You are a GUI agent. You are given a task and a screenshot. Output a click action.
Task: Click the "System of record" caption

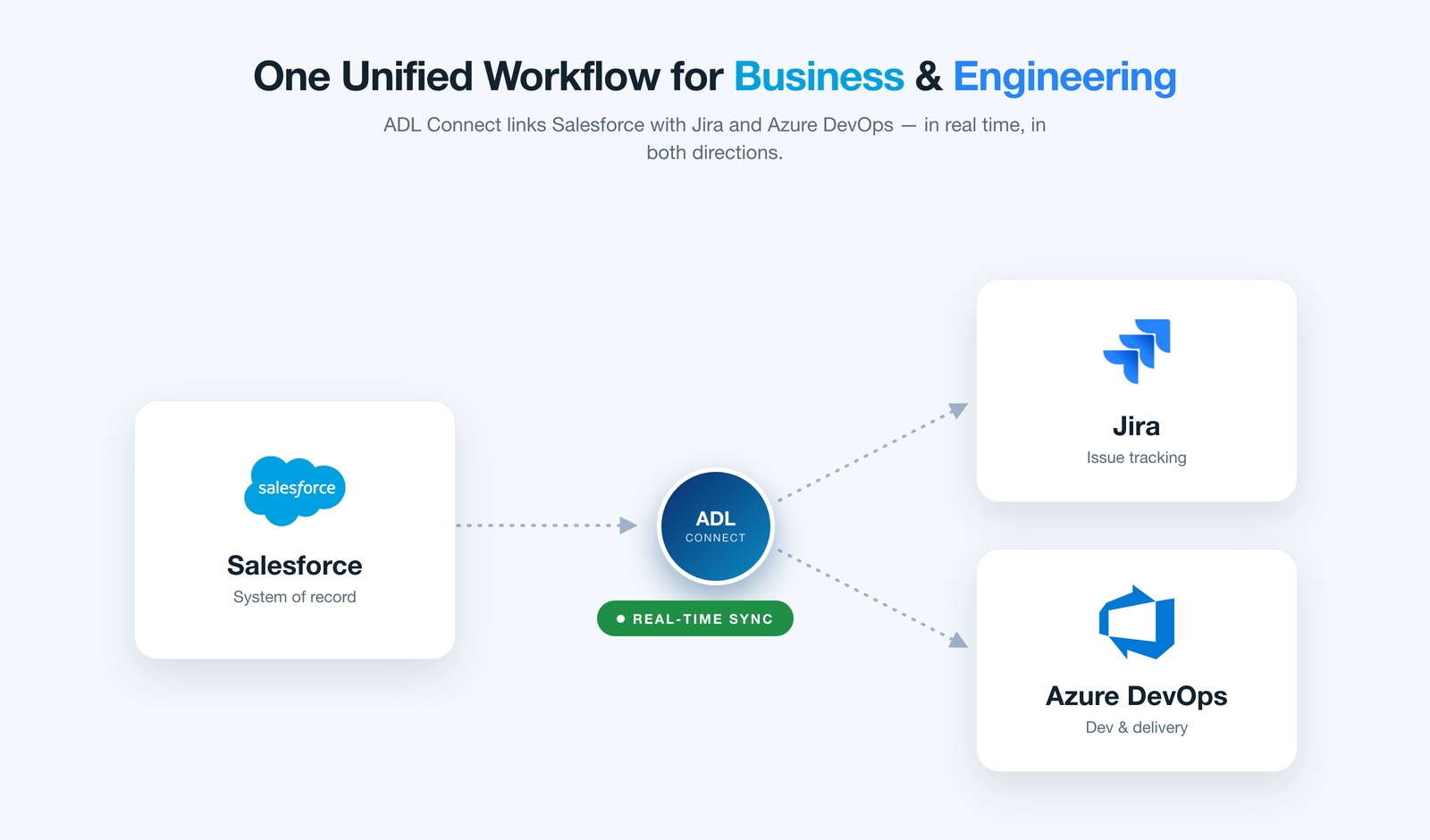pos(295,597)
